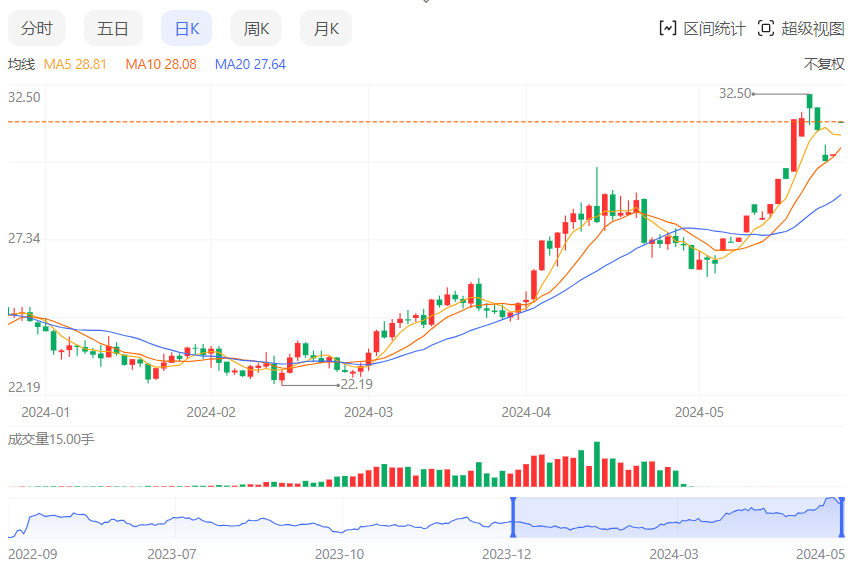857x568 pixels.
Task: Toggle the MA10 28.08 moving average
Action: pos(160,64)
